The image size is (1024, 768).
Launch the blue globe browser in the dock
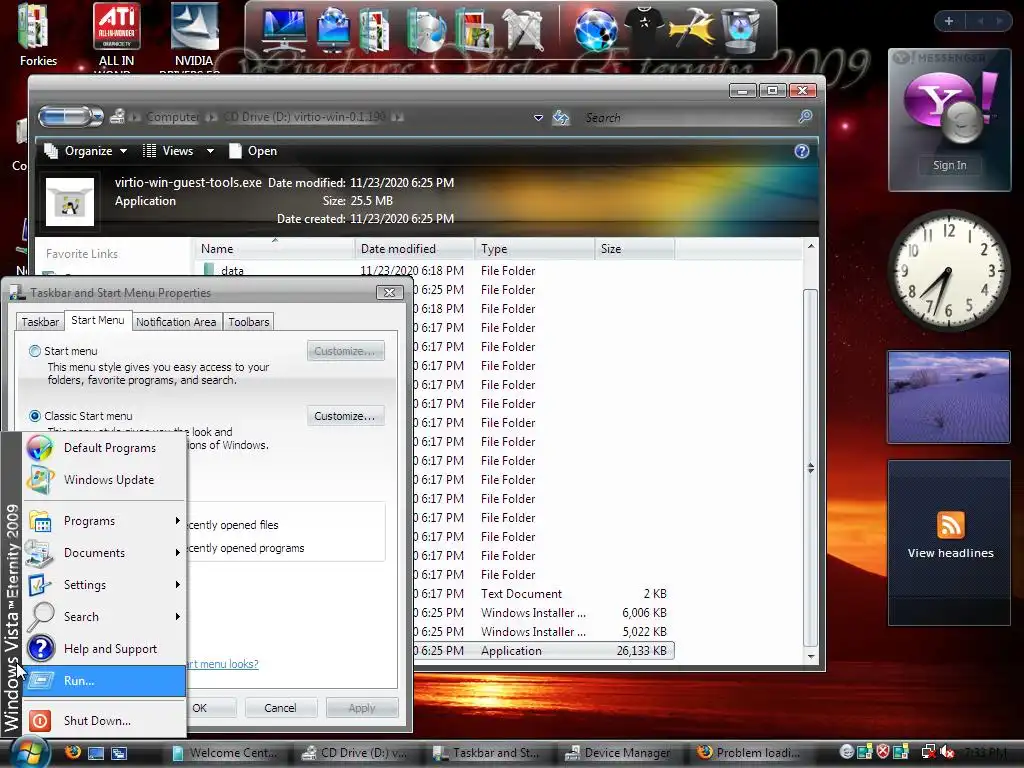pyautogui.click(x=595, y=29)
